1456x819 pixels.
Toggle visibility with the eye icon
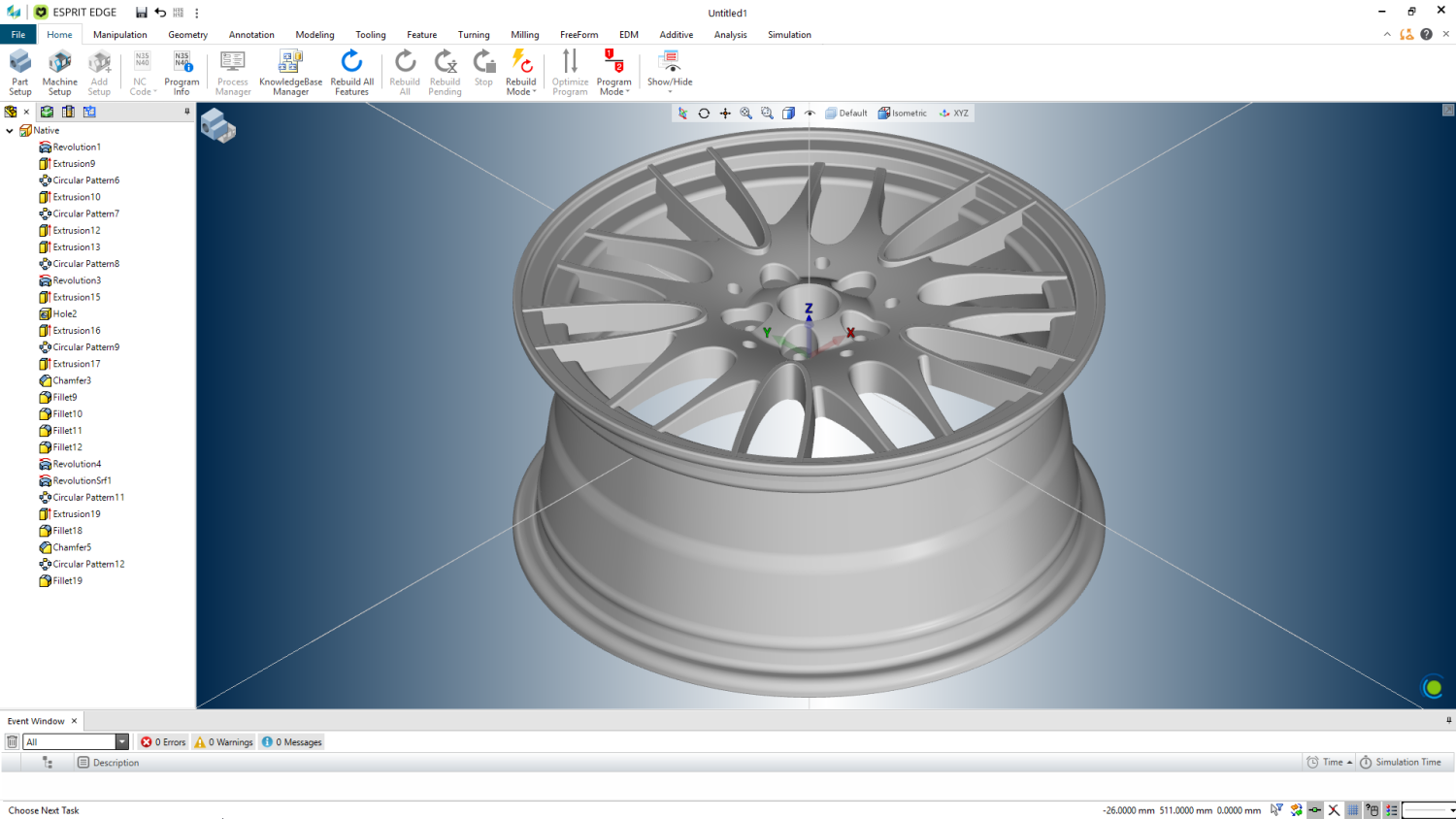[810, 114]
